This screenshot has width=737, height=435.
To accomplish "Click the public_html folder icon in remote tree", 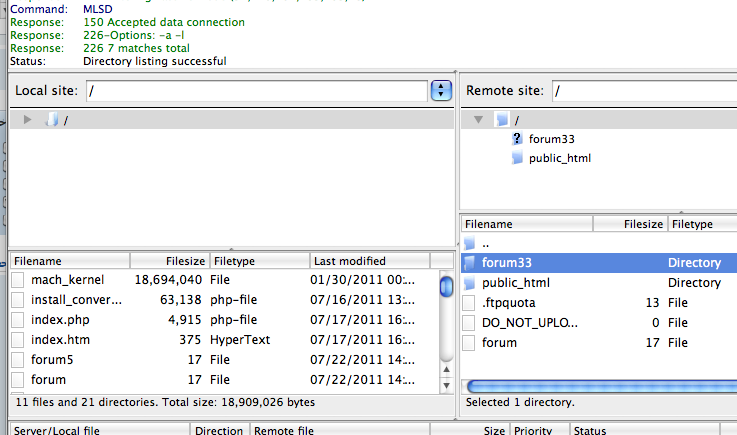I will pos(517,158).
